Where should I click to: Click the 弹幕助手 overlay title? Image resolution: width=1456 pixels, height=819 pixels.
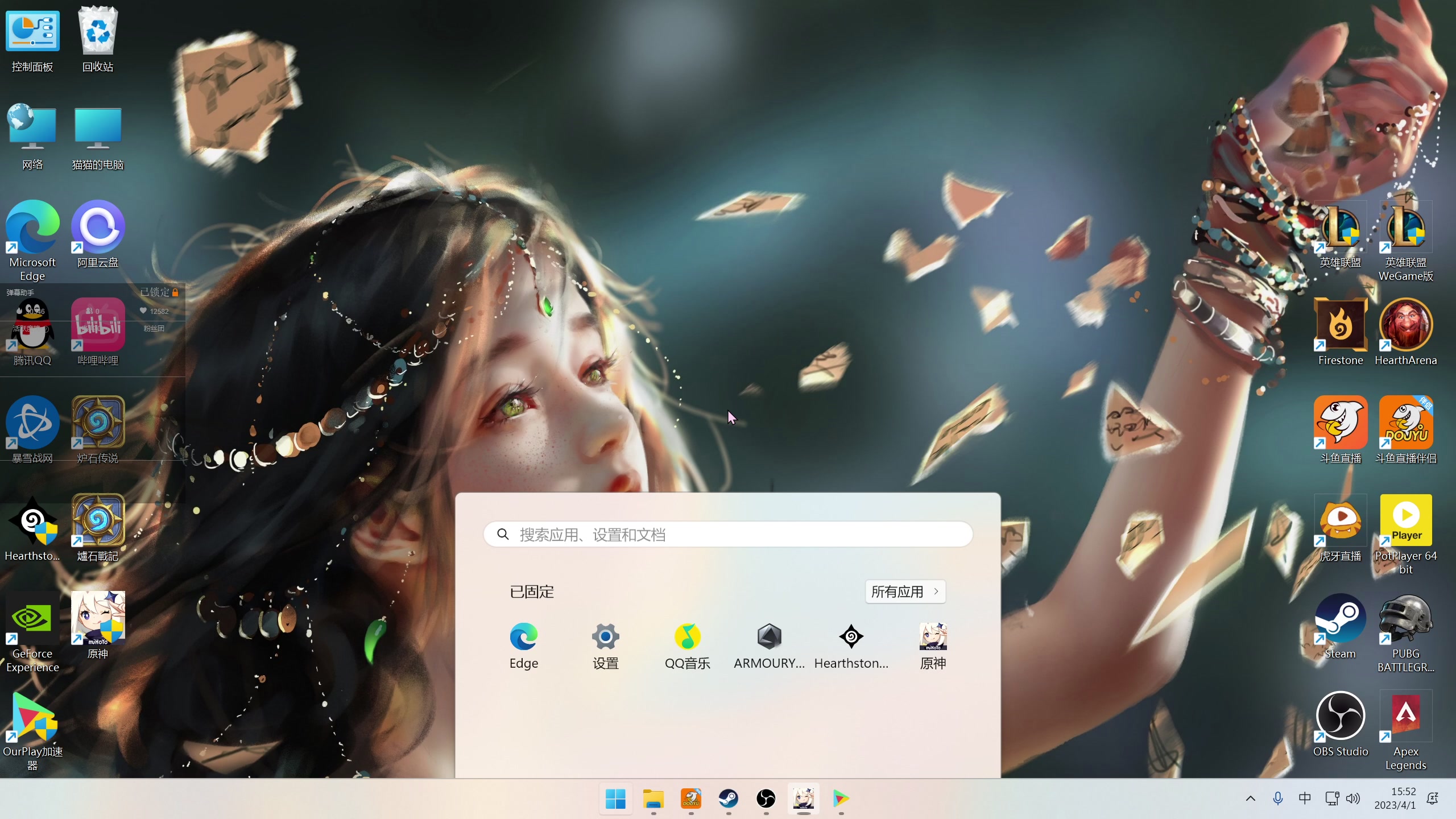click(20, 292)
